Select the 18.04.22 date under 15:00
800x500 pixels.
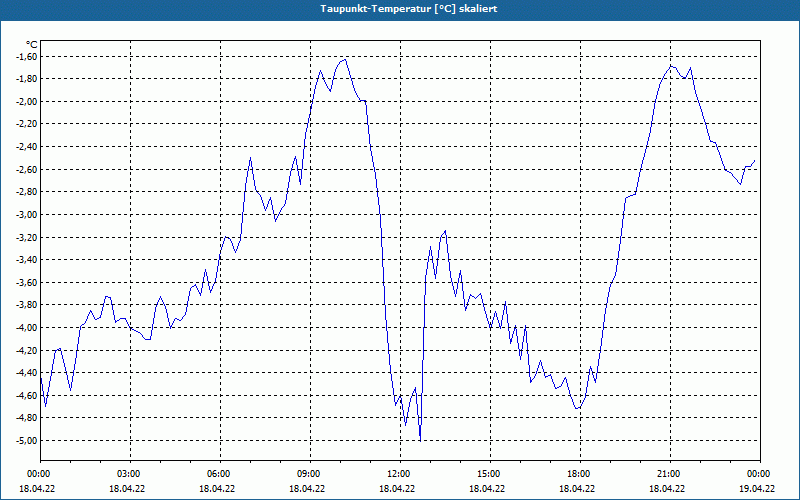click(x=487, y=488)
